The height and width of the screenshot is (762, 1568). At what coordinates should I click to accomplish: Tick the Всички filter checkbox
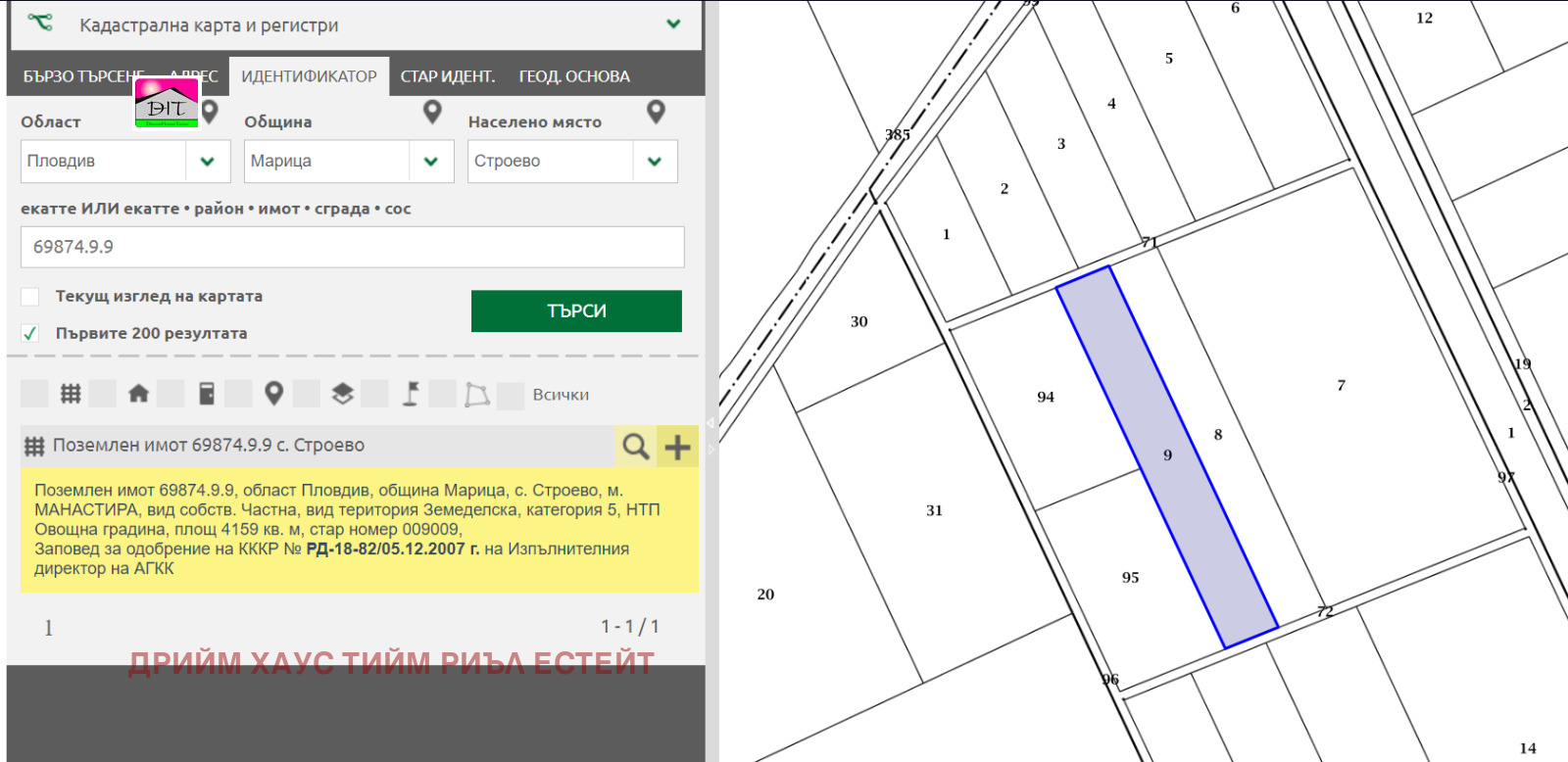(x=511, y=396)
